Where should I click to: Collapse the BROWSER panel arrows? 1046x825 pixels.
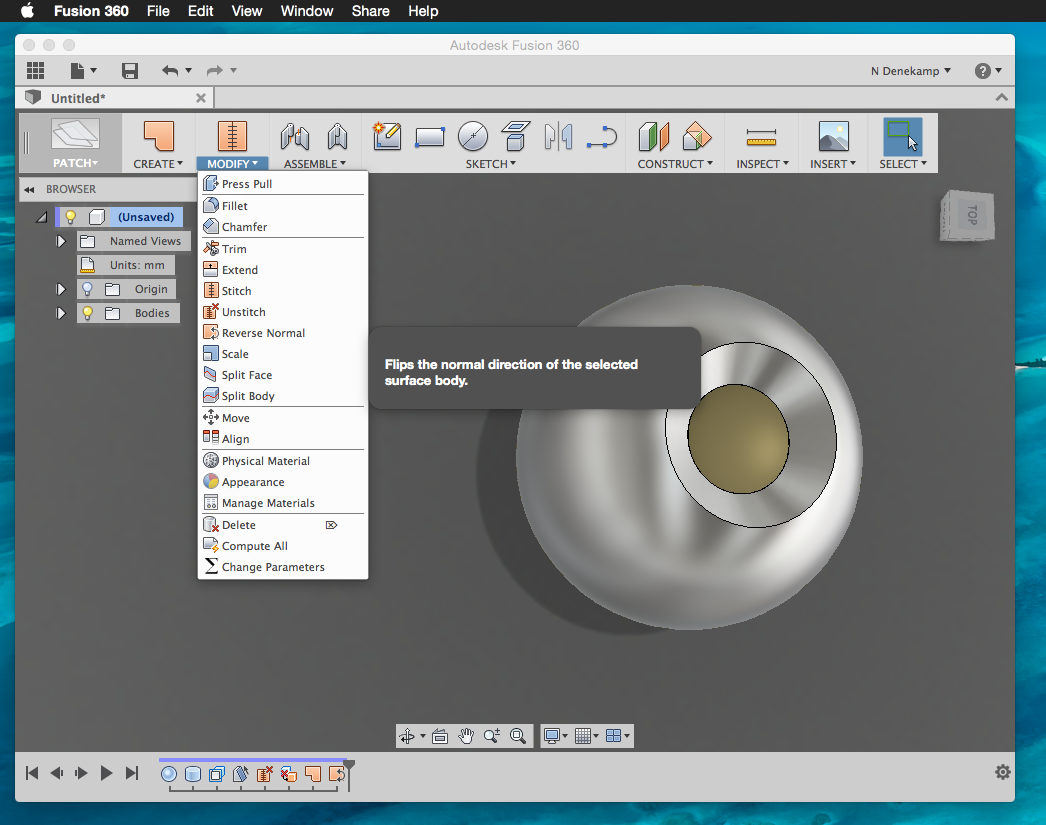coord(29,189)
